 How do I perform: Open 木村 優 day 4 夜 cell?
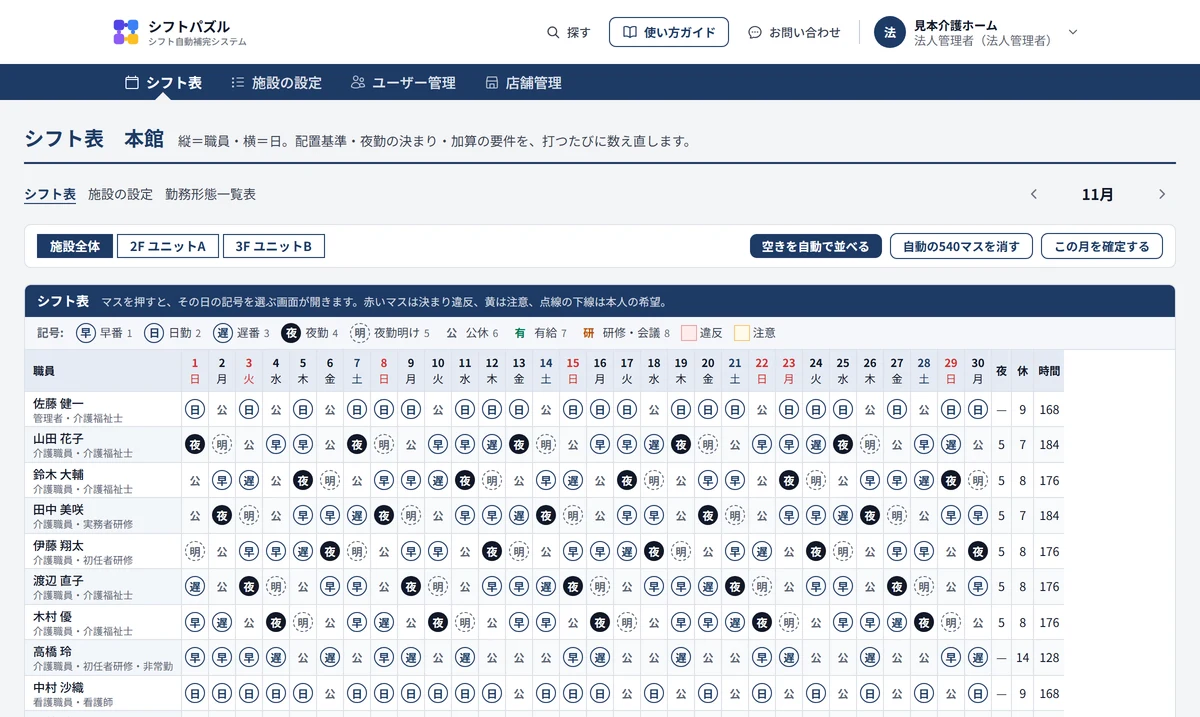pos(276,622)
